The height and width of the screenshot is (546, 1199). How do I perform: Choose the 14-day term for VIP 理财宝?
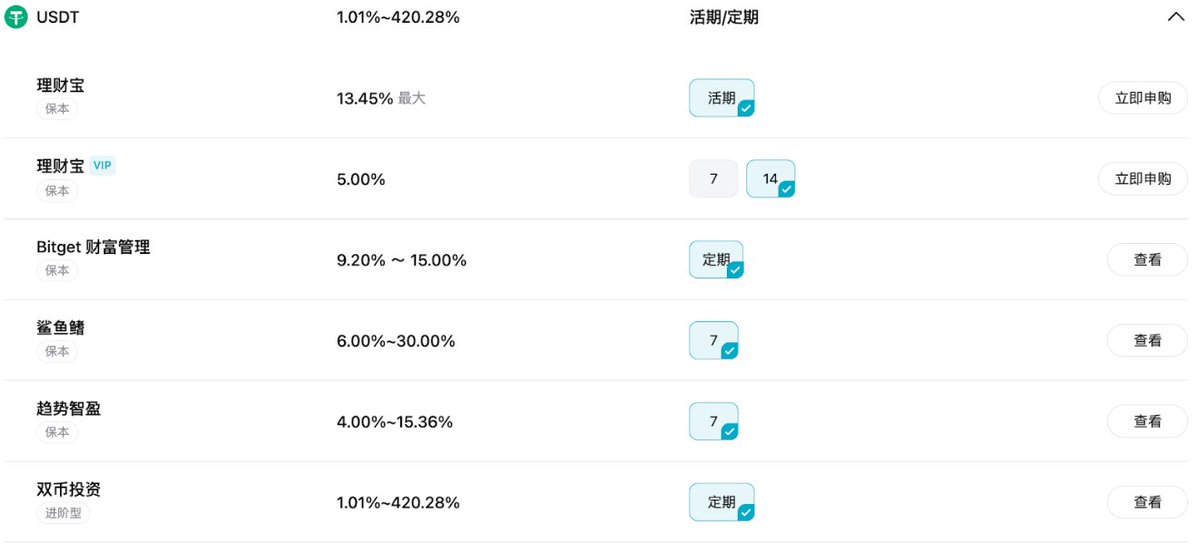click(770, 179)
